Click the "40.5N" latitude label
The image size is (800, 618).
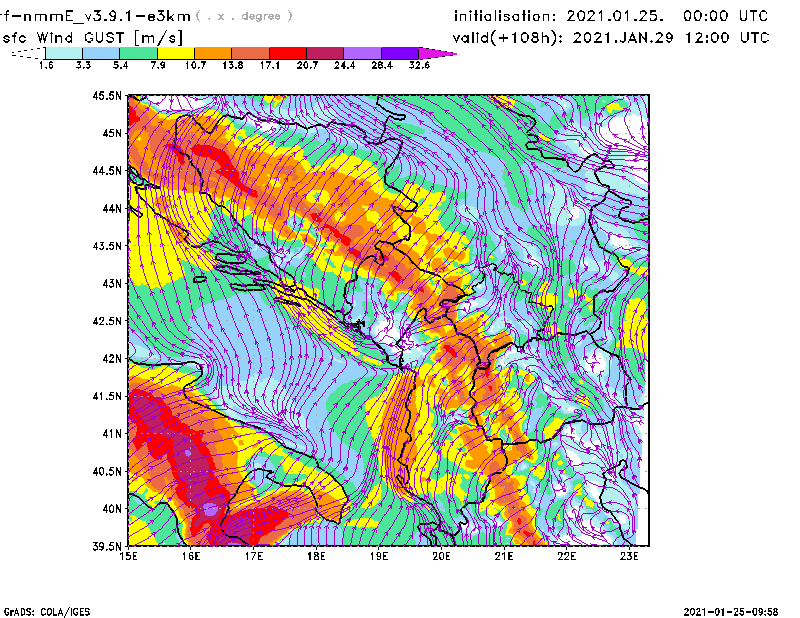pos(107,471)
